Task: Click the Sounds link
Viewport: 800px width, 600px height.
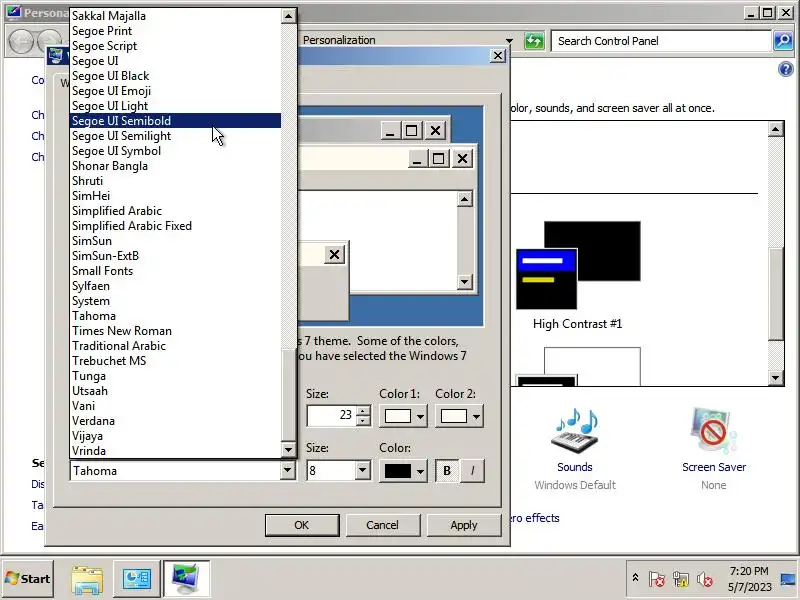Action: coord(574,467)
